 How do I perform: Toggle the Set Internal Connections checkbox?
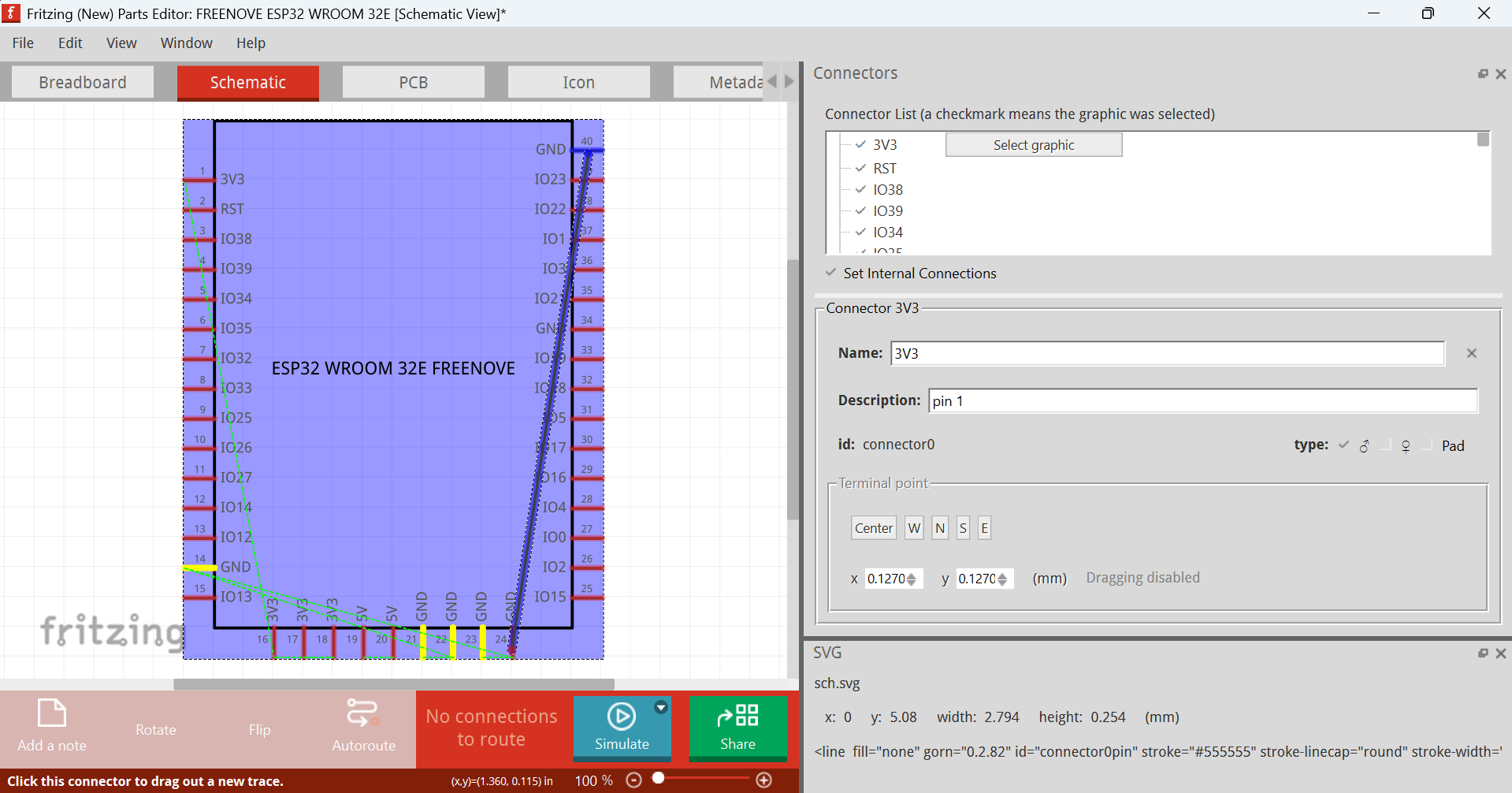(830, 273)
